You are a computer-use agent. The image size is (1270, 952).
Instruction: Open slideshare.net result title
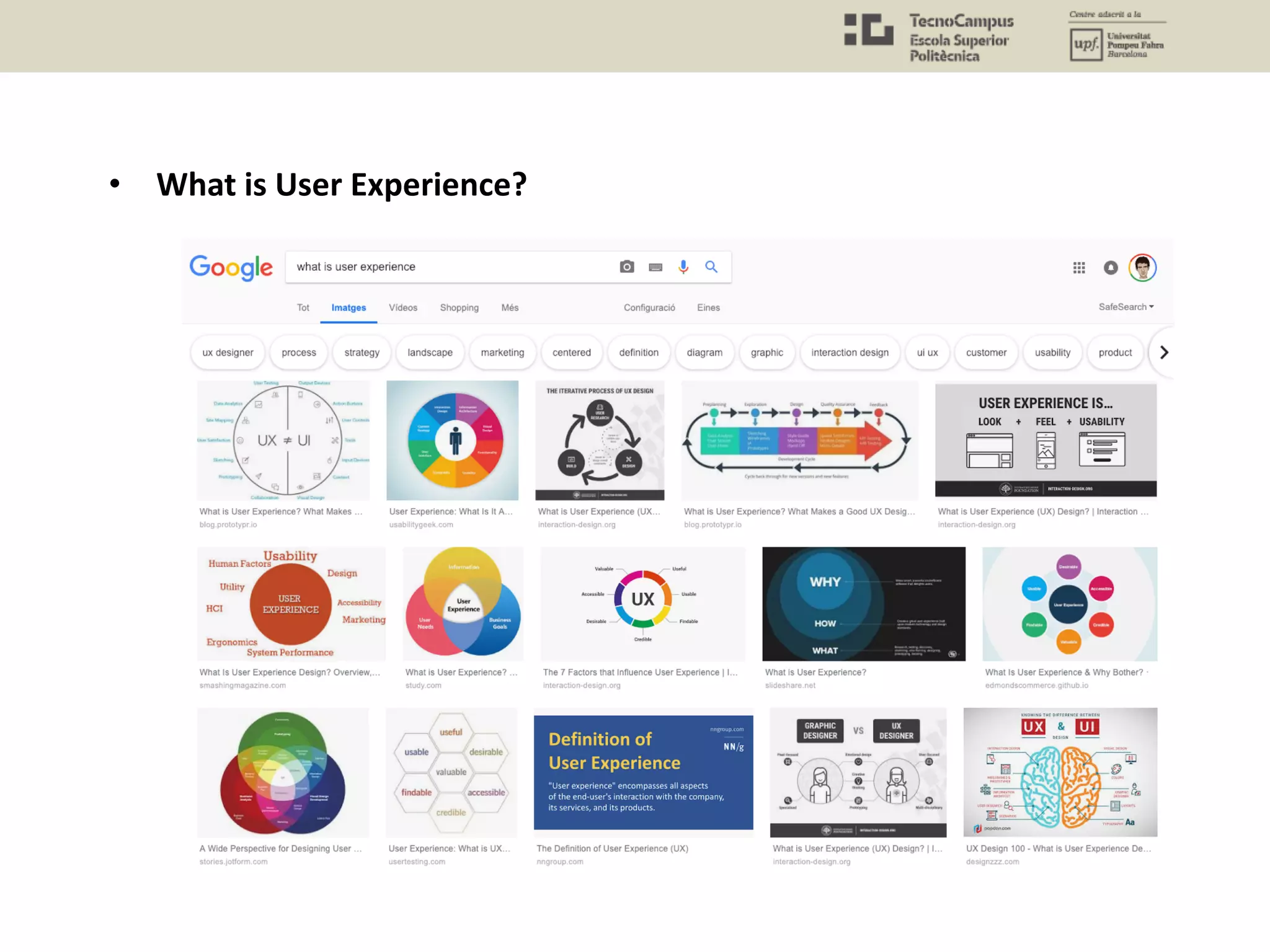[815, 672]
